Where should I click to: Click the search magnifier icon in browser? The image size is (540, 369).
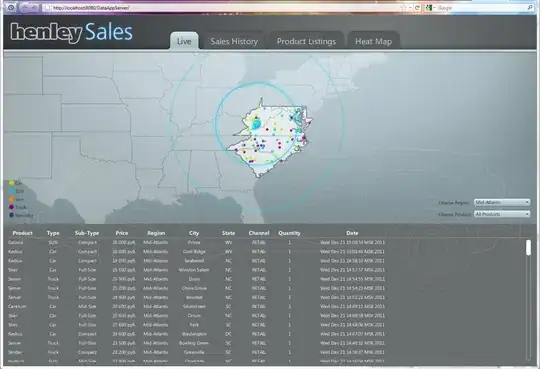(x=530, y=8)
